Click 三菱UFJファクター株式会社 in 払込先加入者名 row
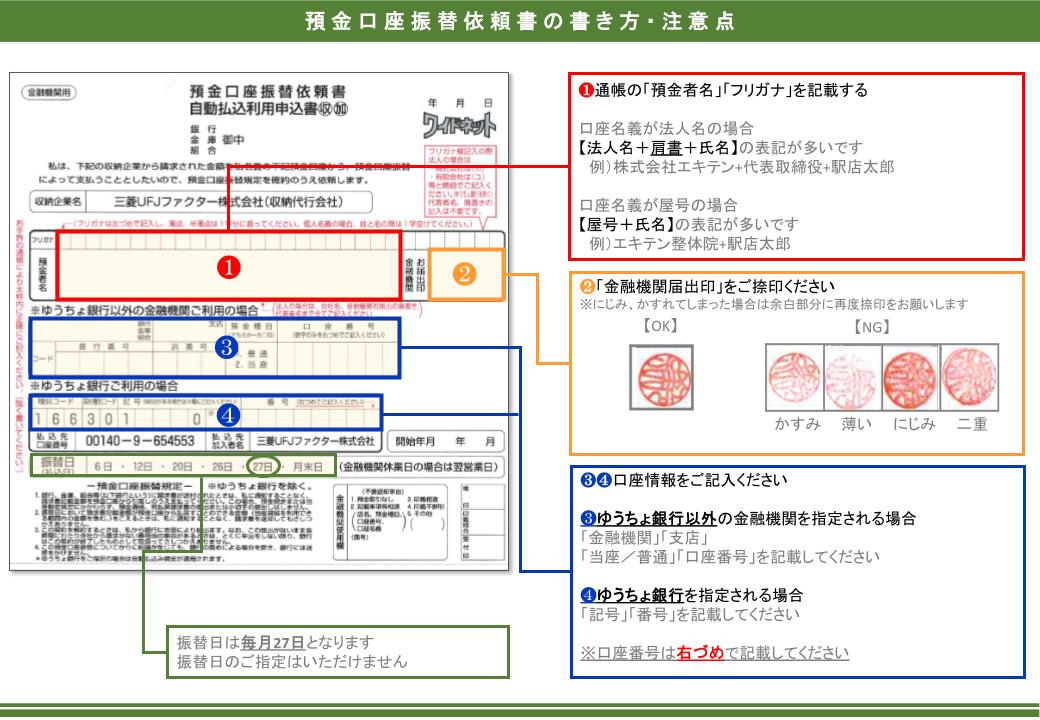 (316, 441)
